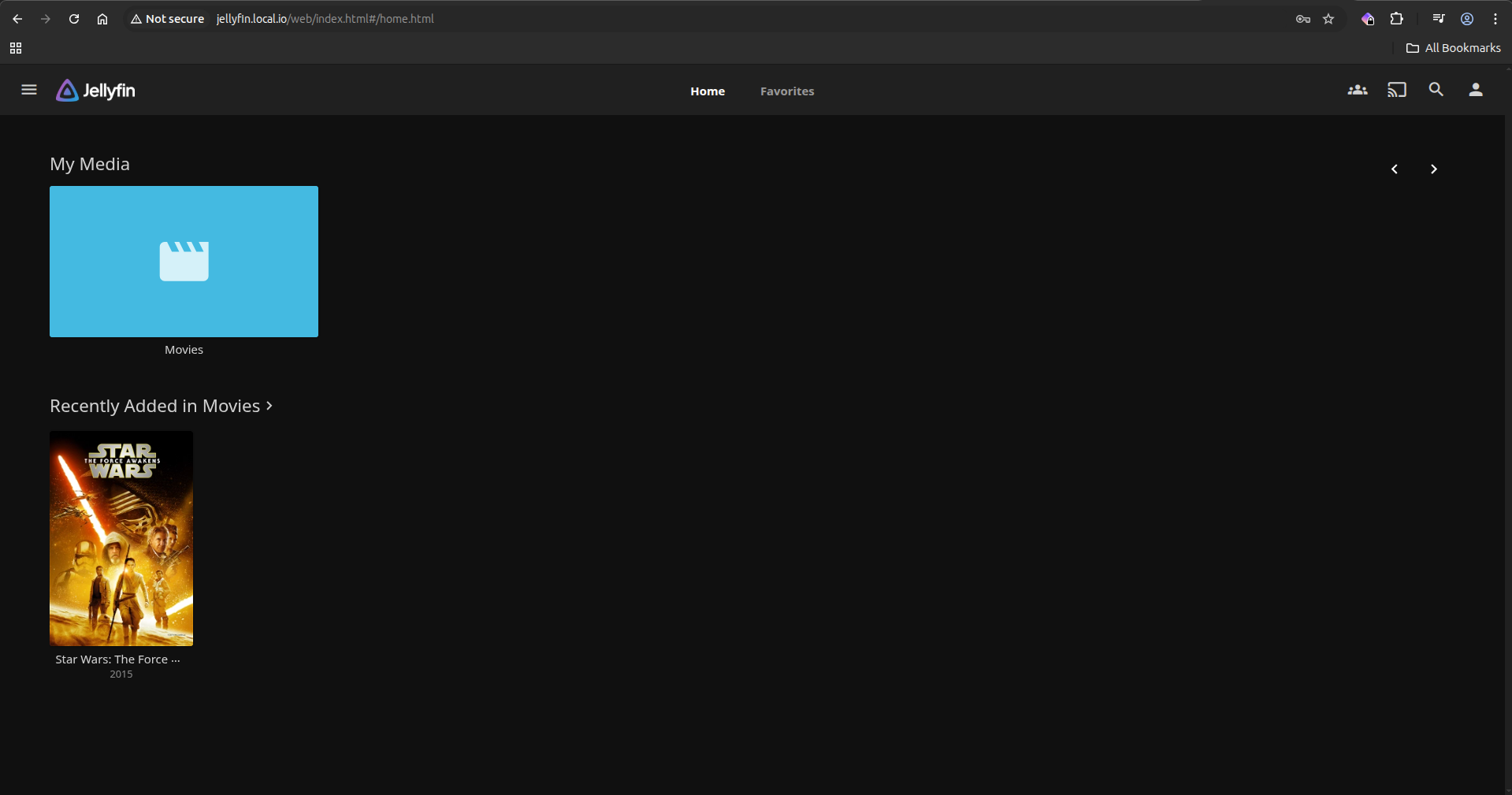Image resolution: width=1512 pixels, height=795 pixels.
Task: Switch to the Favorites tab
Action: (x=787, y=91)
